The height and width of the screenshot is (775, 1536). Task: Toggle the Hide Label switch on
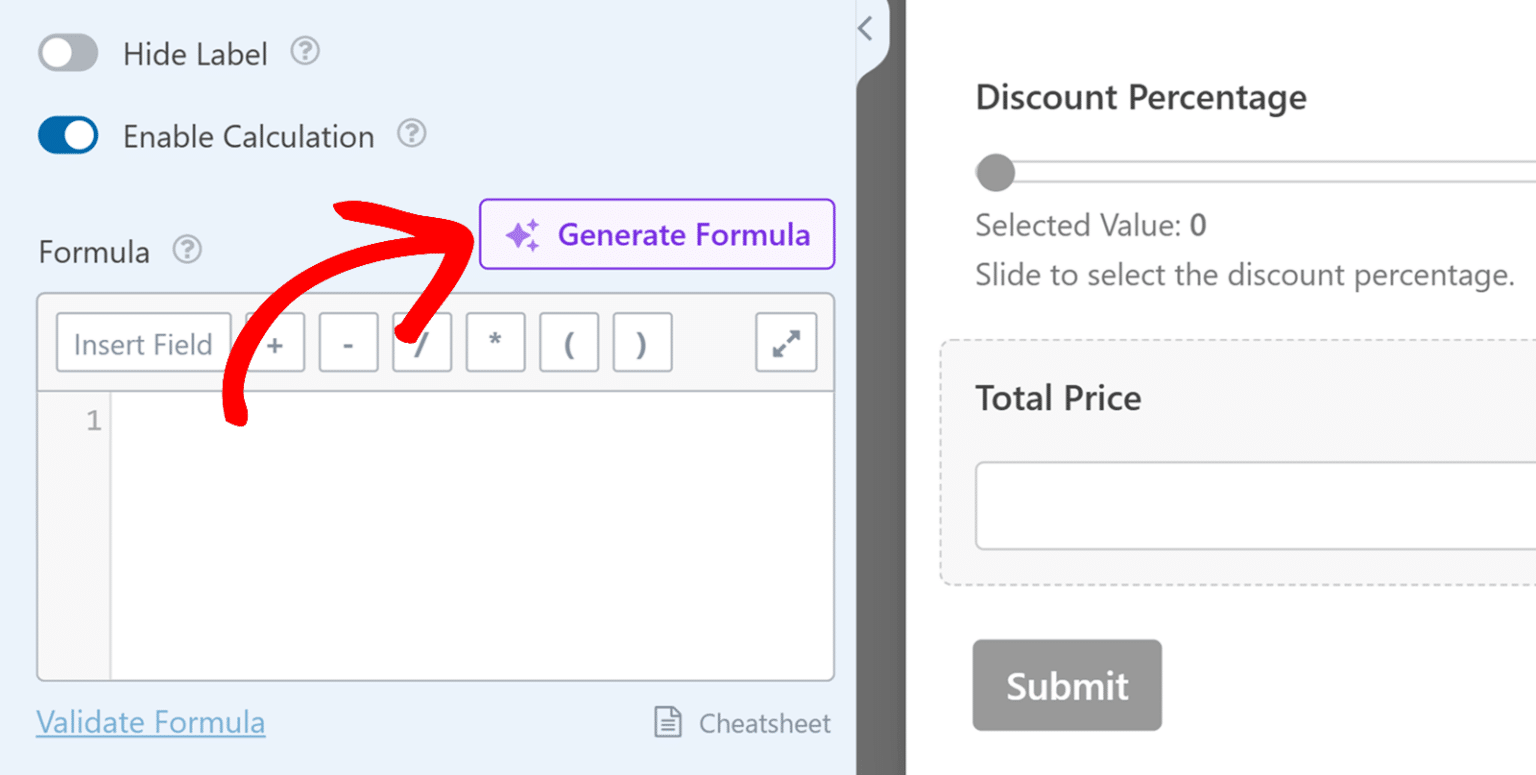coord(67,52)
